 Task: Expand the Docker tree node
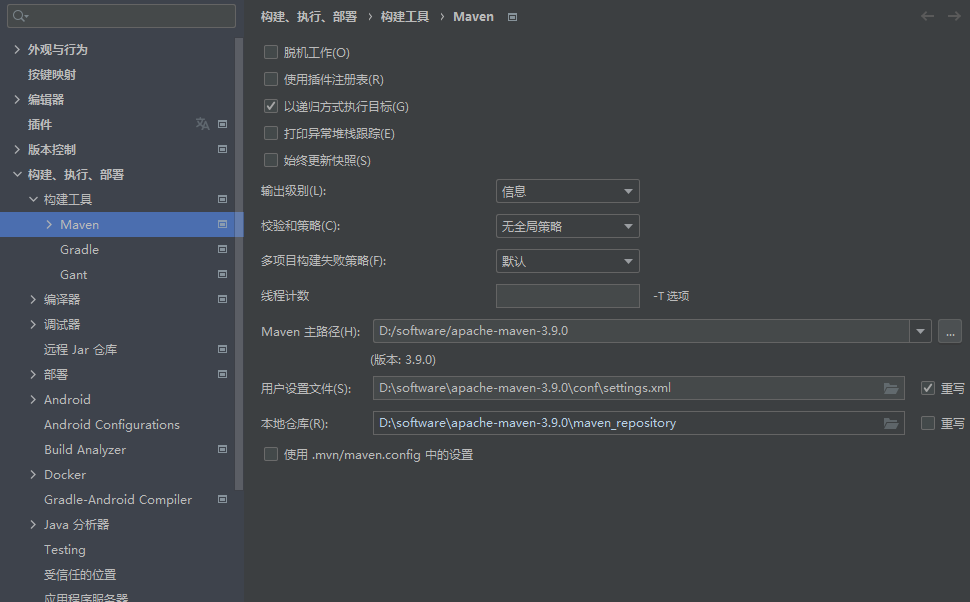(x=33, y=475)
